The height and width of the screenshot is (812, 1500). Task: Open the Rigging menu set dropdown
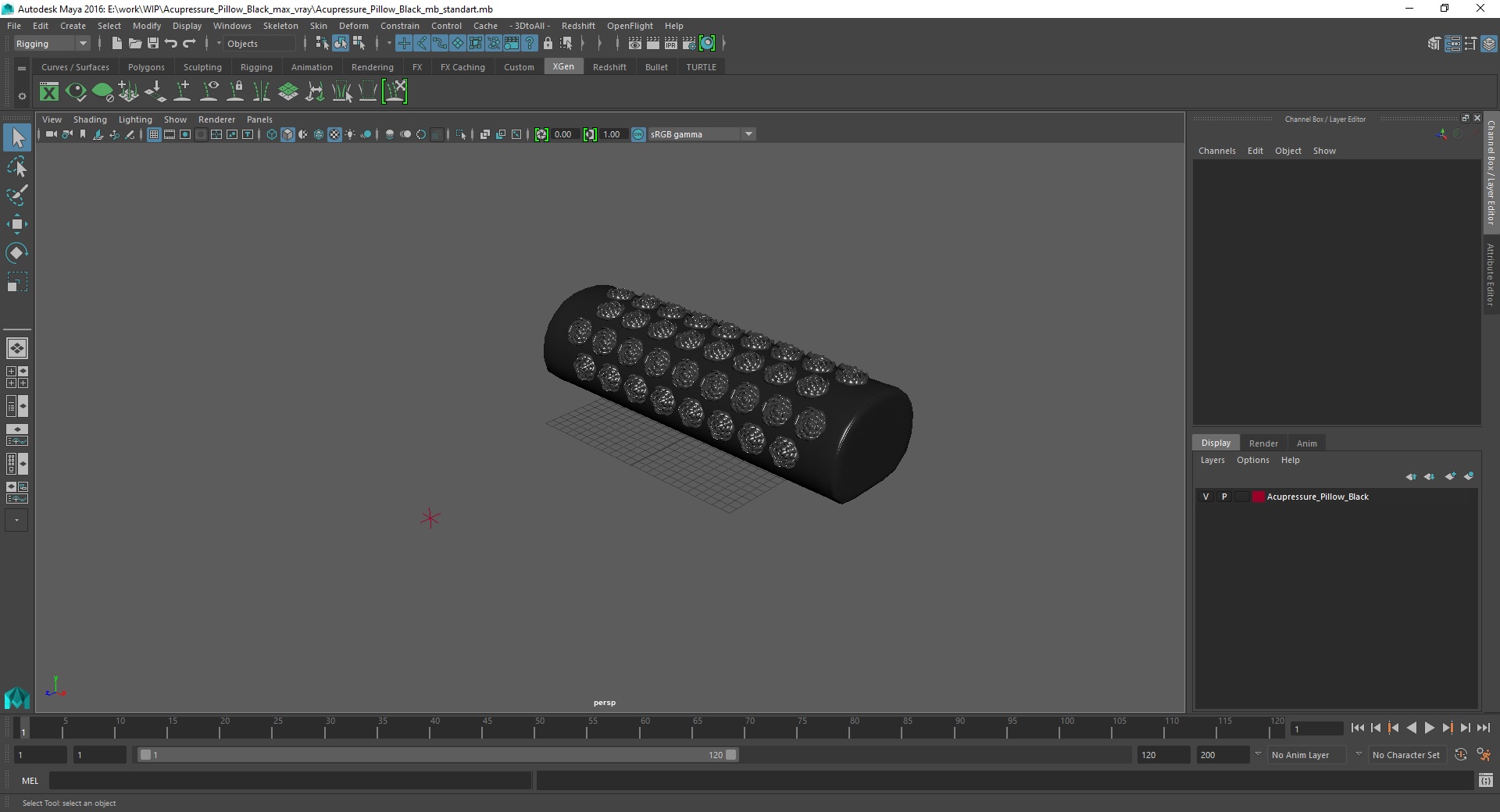coord(52,44)
